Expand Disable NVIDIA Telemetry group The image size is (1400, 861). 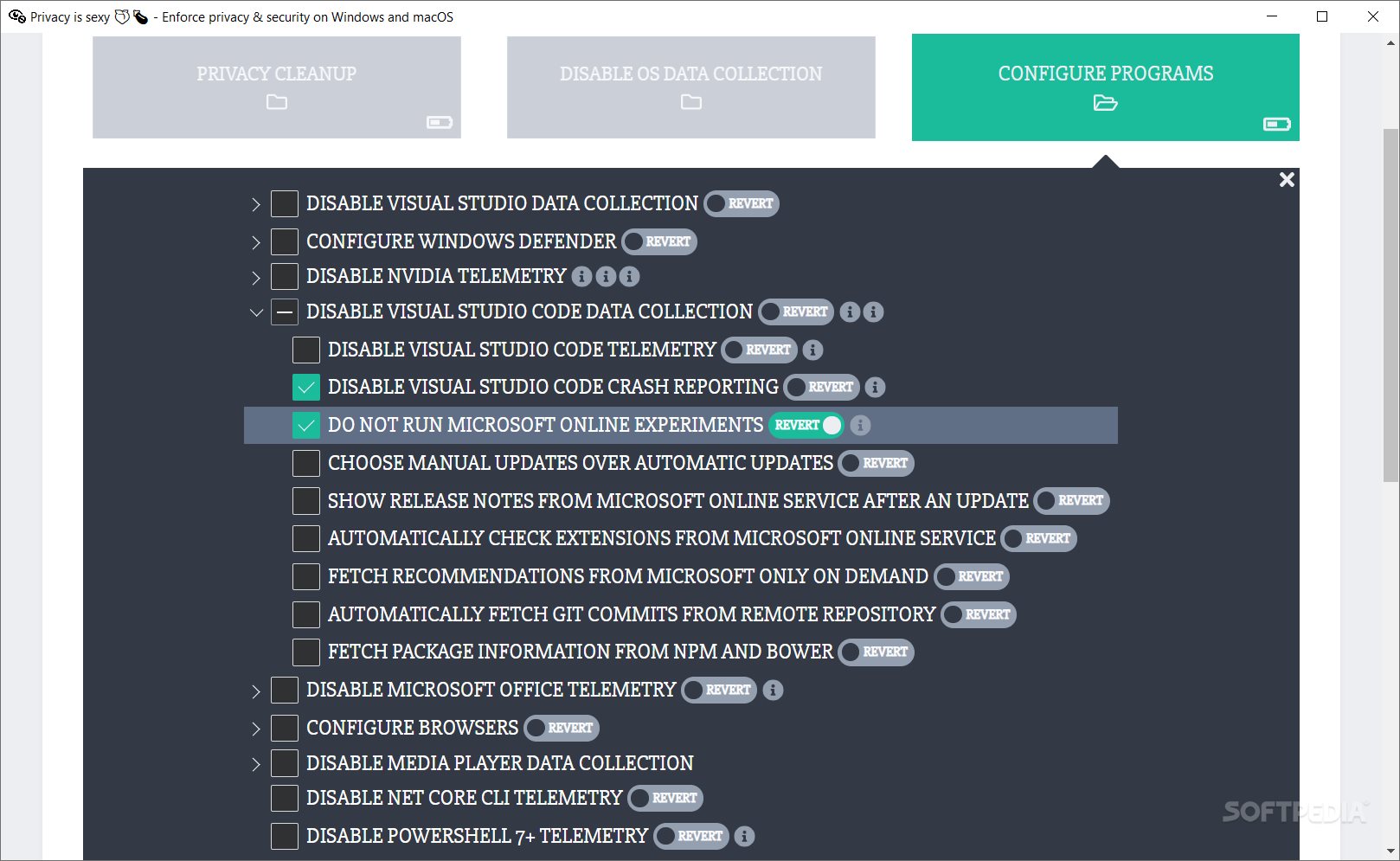[256, 278]
